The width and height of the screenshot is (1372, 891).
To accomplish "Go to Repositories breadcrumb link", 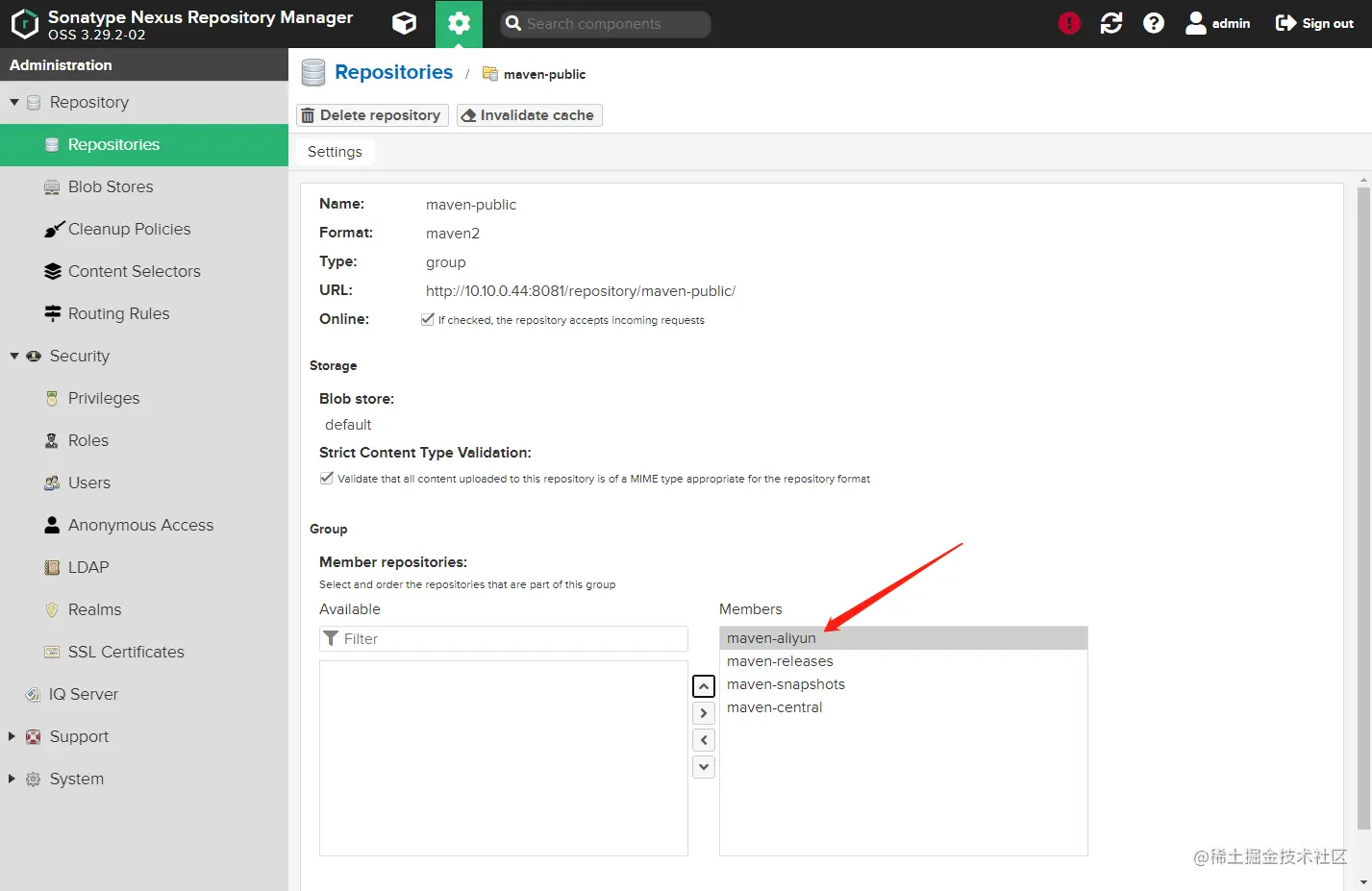I will (393, 72).
